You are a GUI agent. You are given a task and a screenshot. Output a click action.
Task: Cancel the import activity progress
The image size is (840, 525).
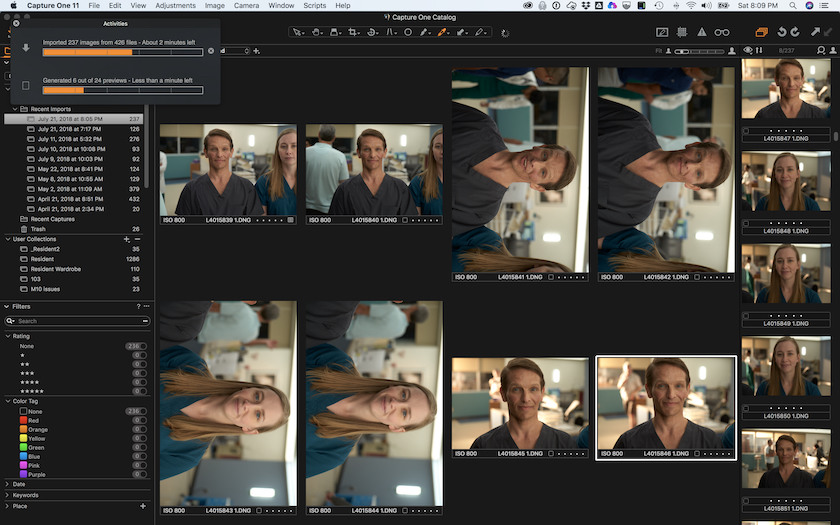click(x=210, y=50)
